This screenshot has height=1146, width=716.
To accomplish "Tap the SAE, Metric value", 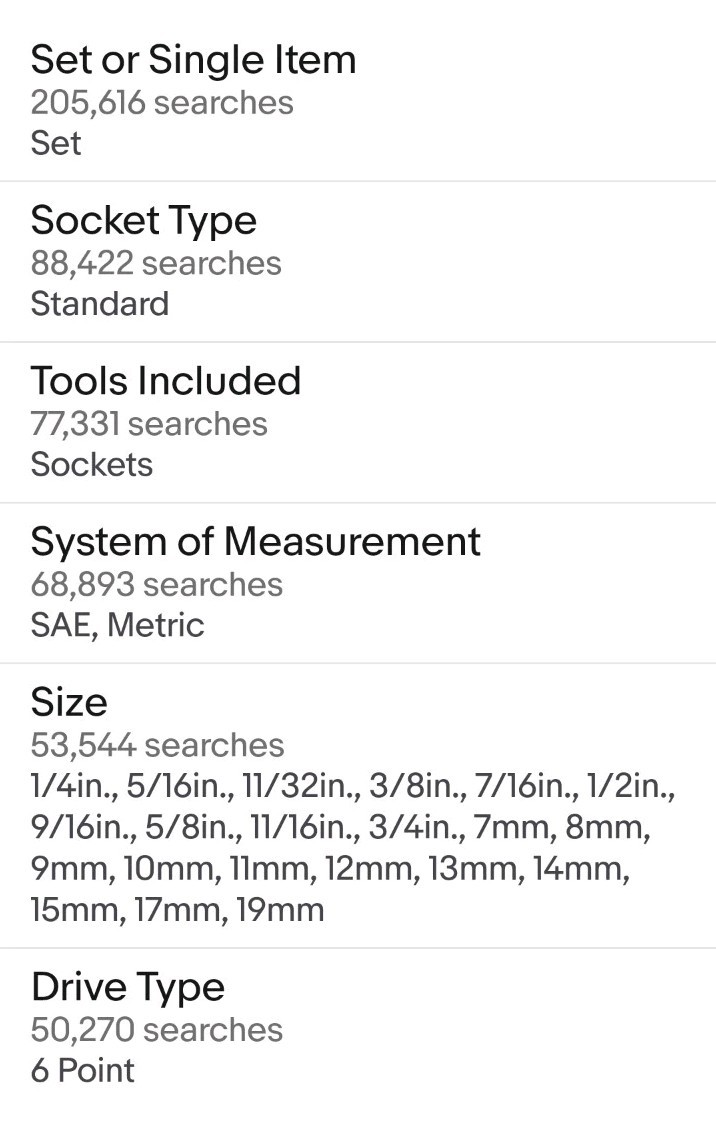I will click(118, 625).
